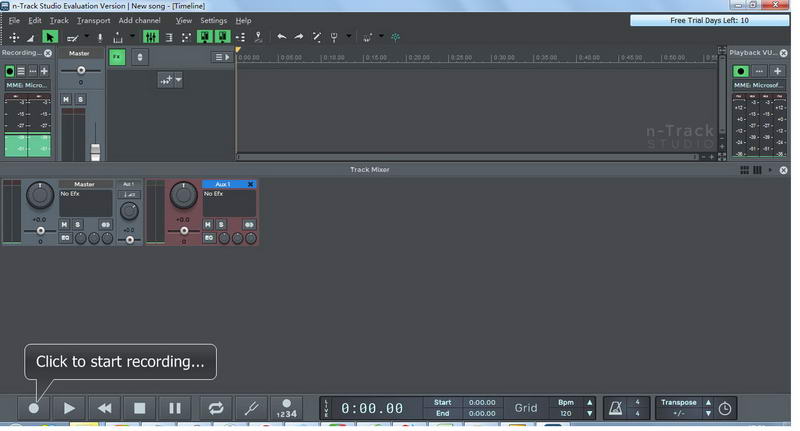Close the Recording VU meter panel

pos(47,53)
